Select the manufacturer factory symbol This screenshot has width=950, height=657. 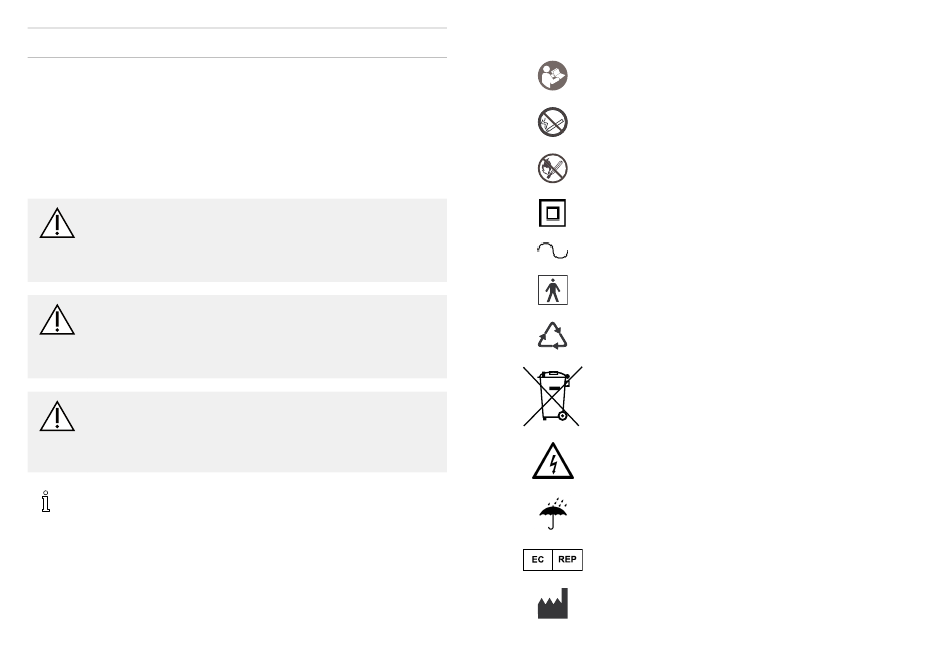click(553, 604)
